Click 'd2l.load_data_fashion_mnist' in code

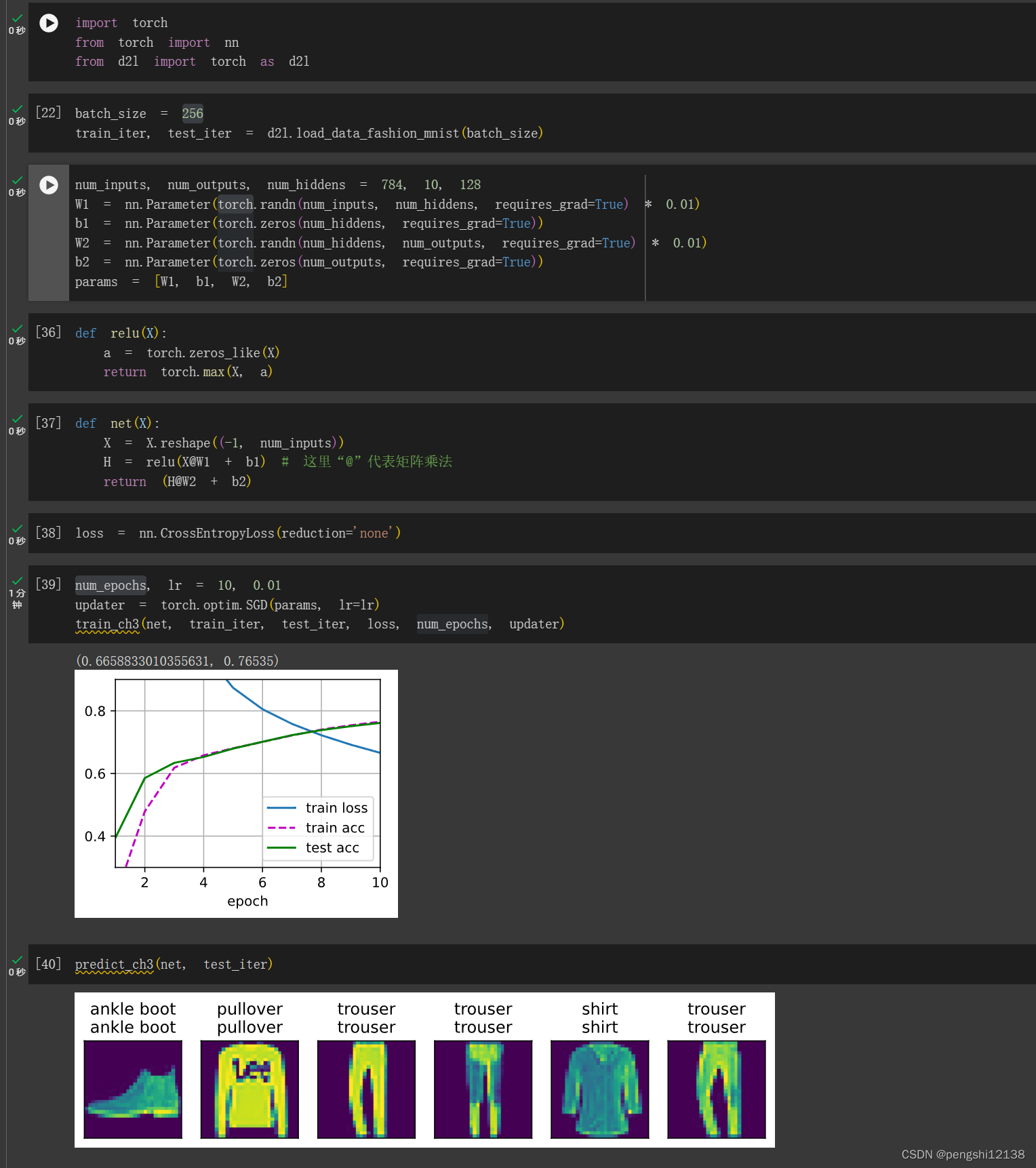coord(363,133)
